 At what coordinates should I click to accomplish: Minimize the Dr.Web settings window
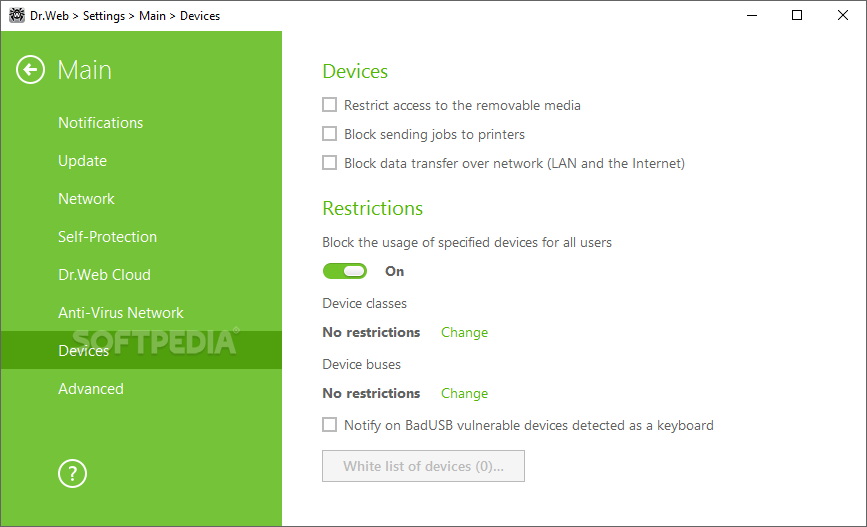[751, 15]
